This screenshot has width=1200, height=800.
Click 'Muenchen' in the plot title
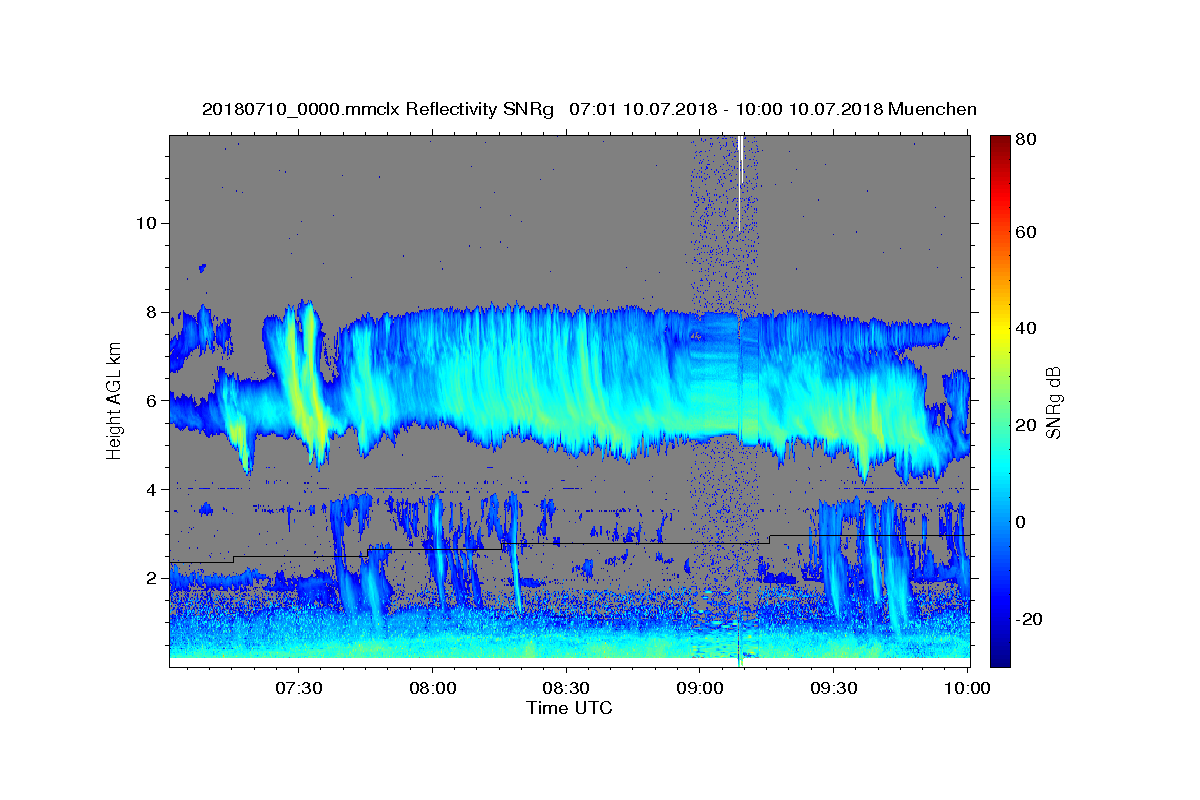932,109
